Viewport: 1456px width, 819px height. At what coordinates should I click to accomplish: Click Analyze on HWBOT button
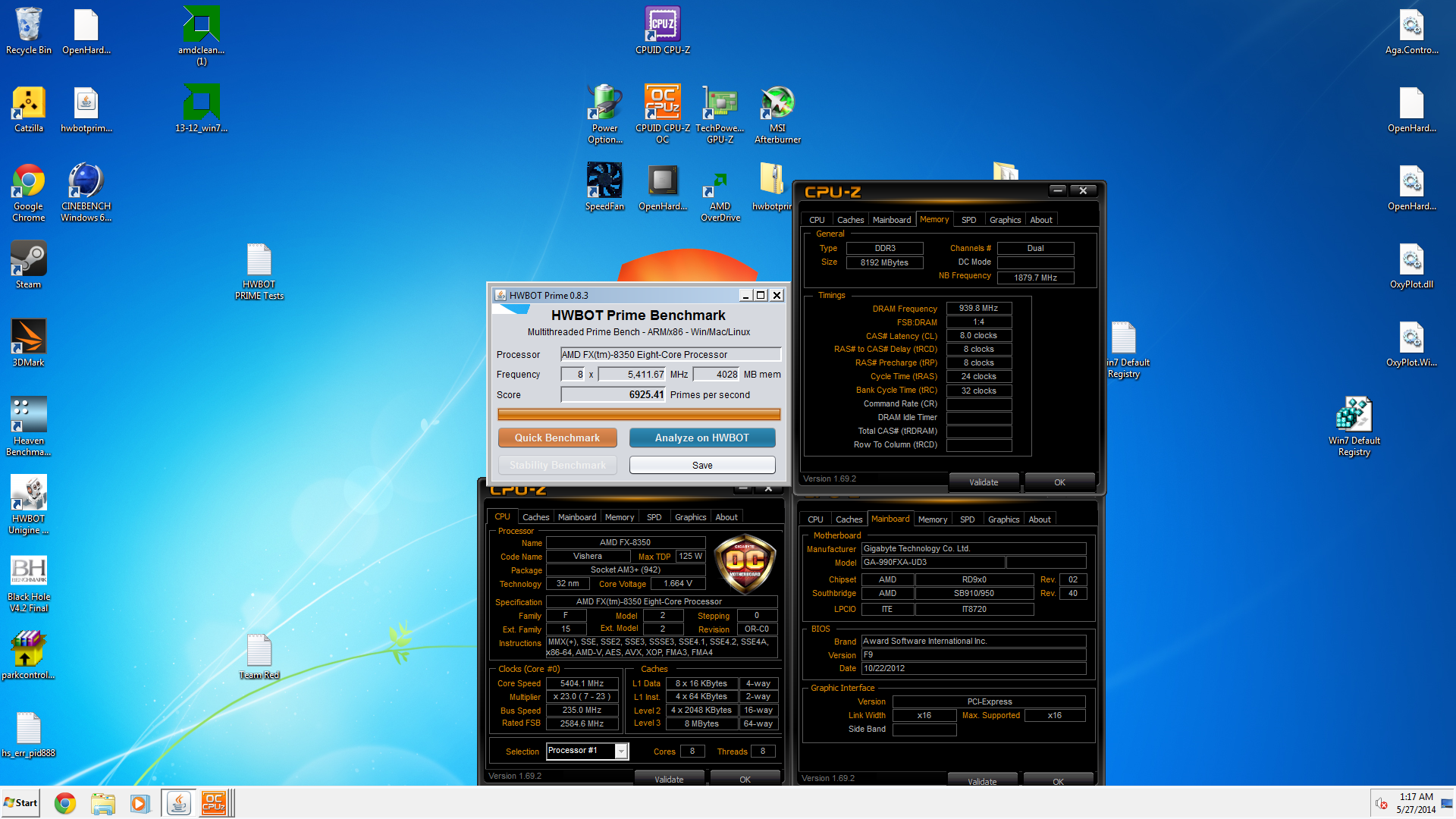tap(702, 438)
